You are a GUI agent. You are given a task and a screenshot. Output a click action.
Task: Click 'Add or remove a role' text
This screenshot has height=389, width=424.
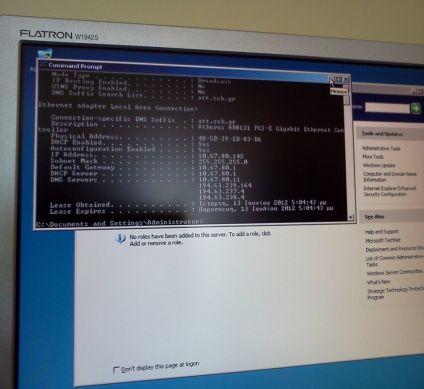[156, 243]
